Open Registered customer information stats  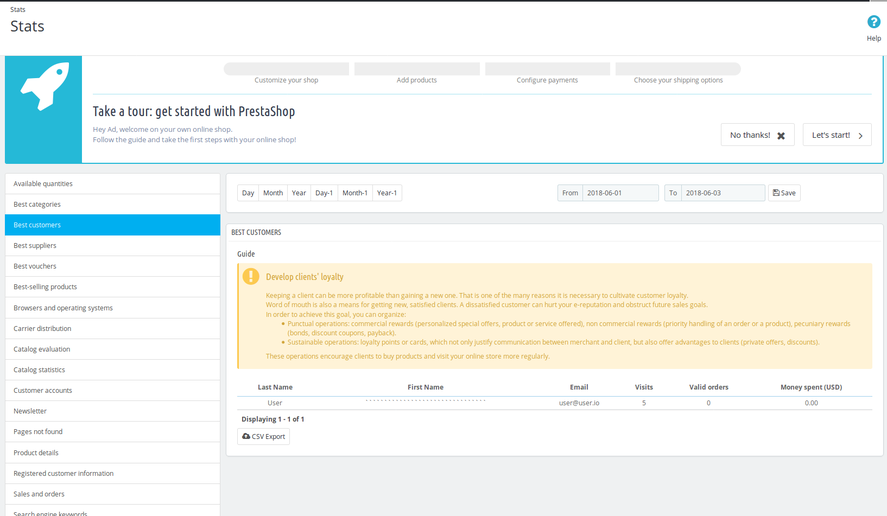113,474
